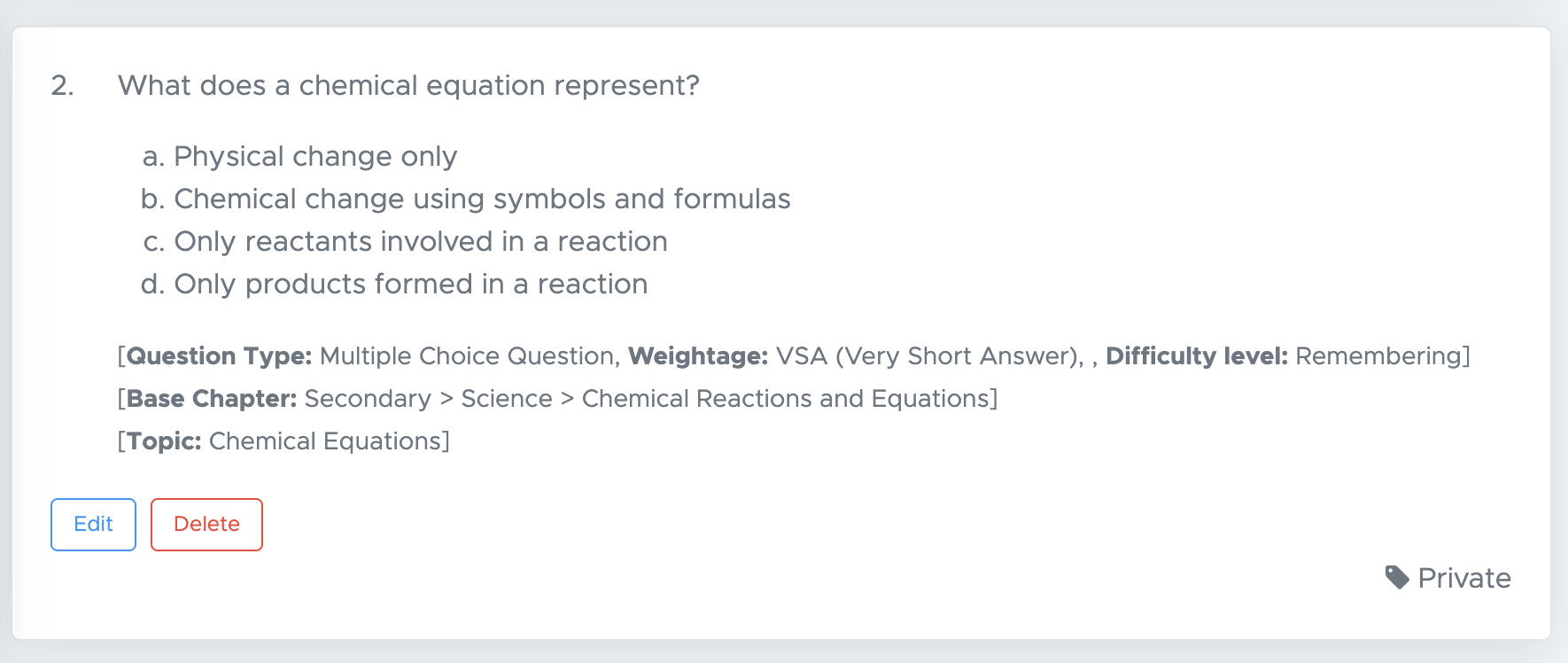
Task: Click VSA (Very Short Answer) text
Action: pos(927,356)
